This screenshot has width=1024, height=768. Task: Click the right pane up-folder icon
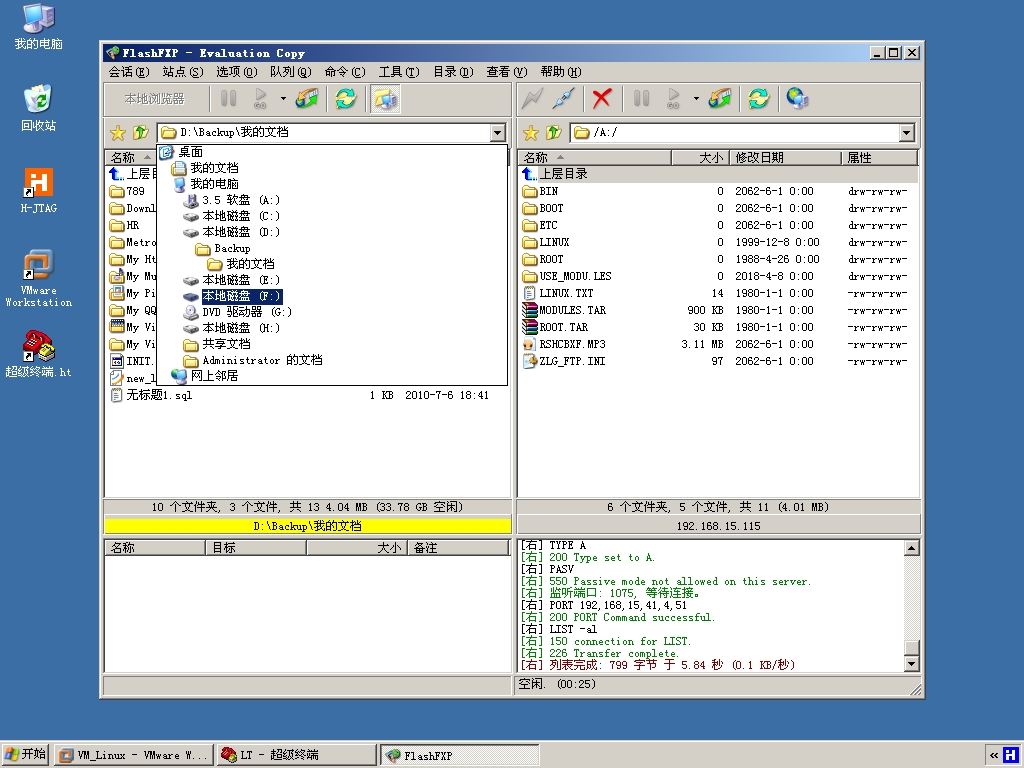[554, 133]
